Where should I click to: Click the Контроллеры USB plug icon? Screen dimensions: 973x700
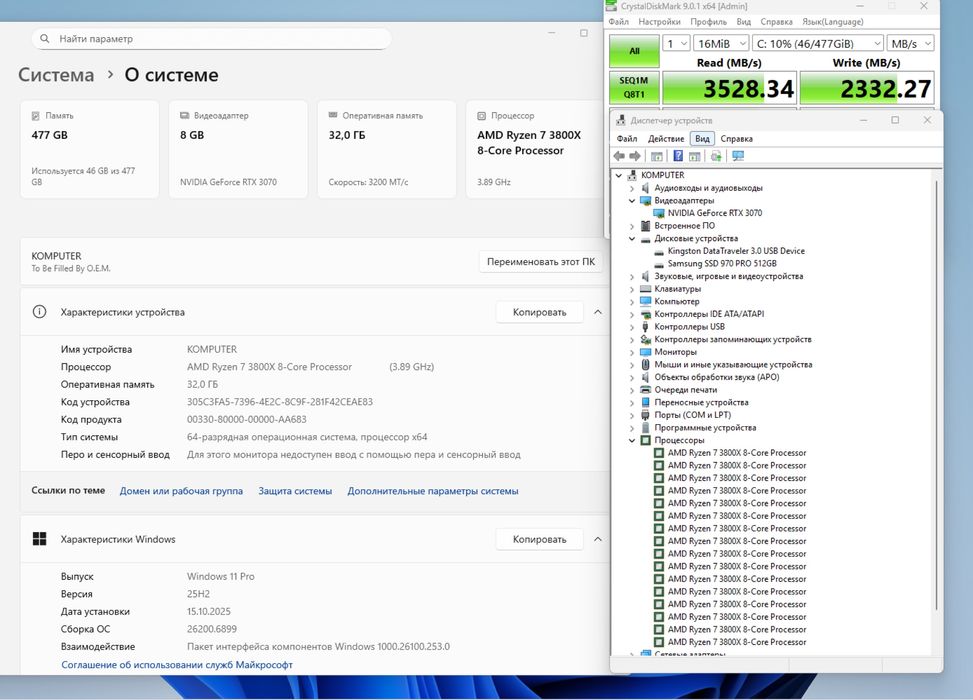pos(645,326)
